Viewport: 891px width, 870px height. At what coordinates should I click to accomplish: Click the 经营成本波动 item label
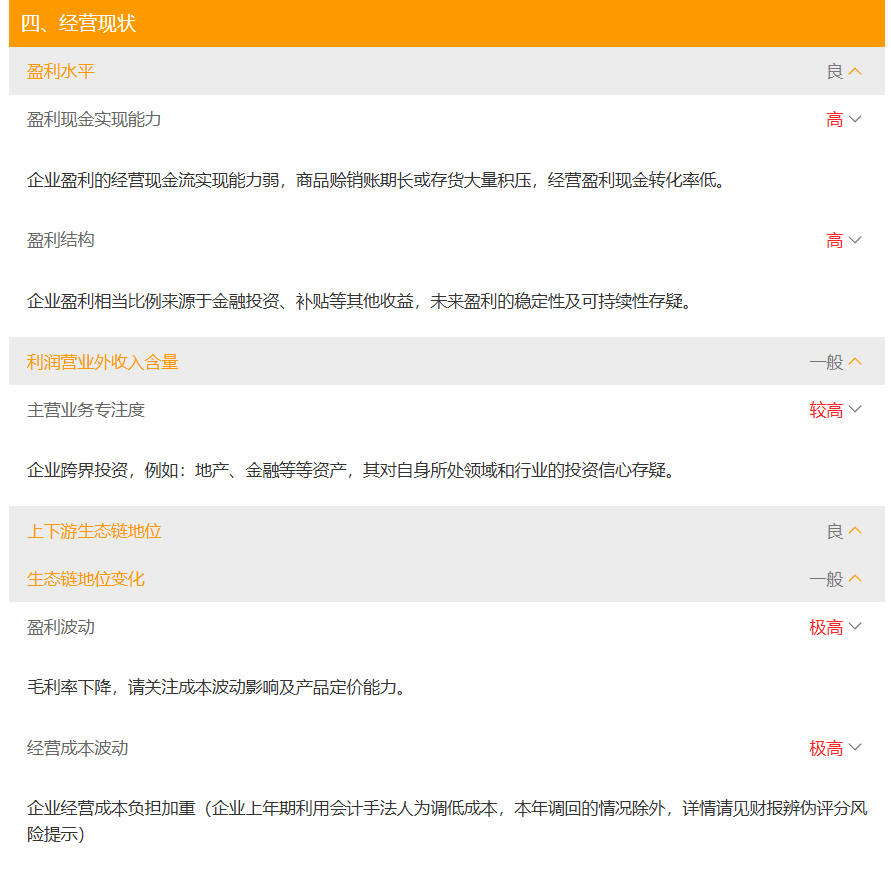77,748
